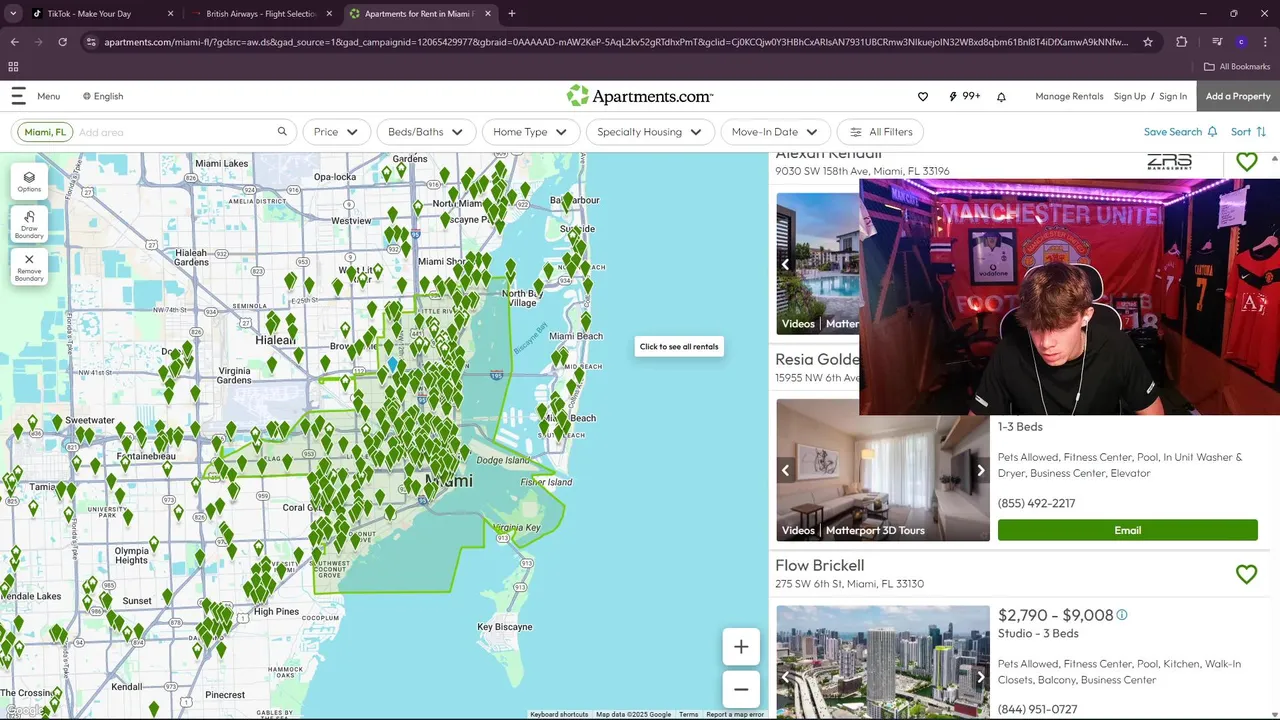
Task: Click Manage Rentals link
Action: pyautogui.click(x=1069, y=96)
